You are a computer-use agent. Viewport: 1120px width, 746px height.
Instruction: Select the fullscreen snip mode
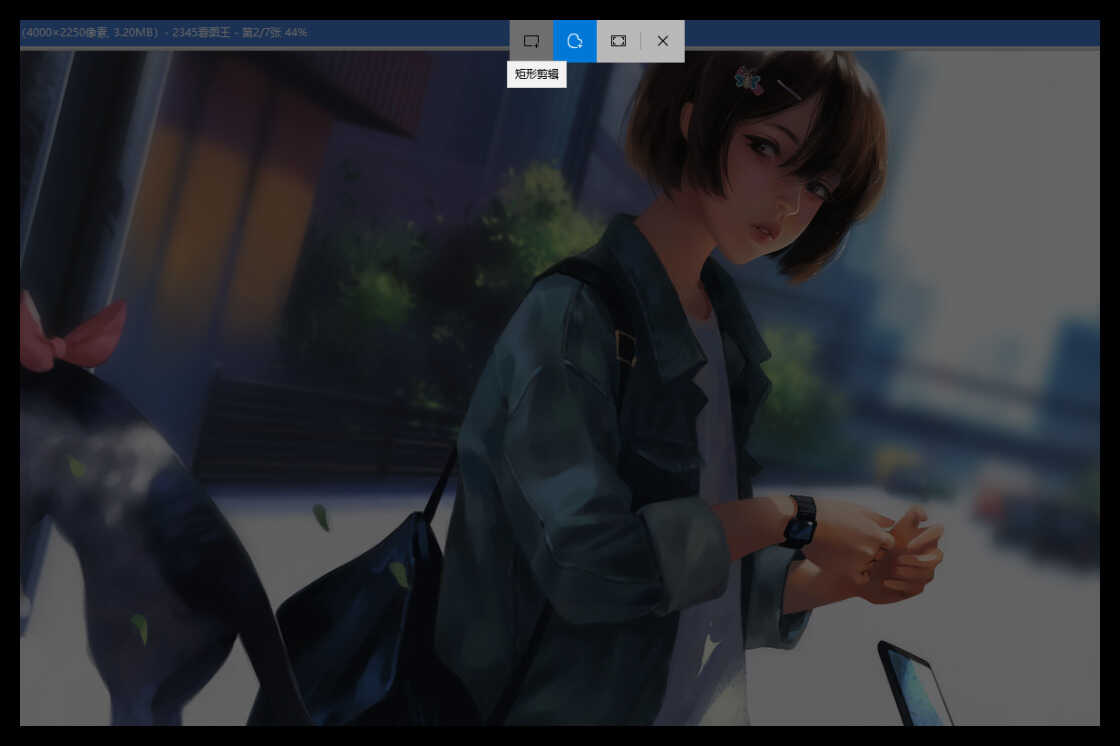tap(618, 41)
